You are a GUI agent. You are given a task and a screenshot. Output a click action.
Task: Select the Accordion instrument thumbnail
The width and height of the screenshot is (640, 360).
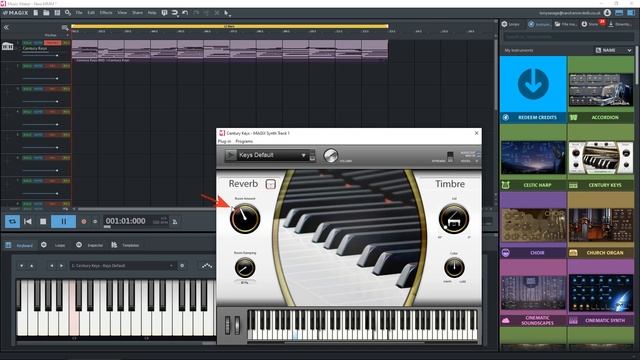(x=601, y=89)
